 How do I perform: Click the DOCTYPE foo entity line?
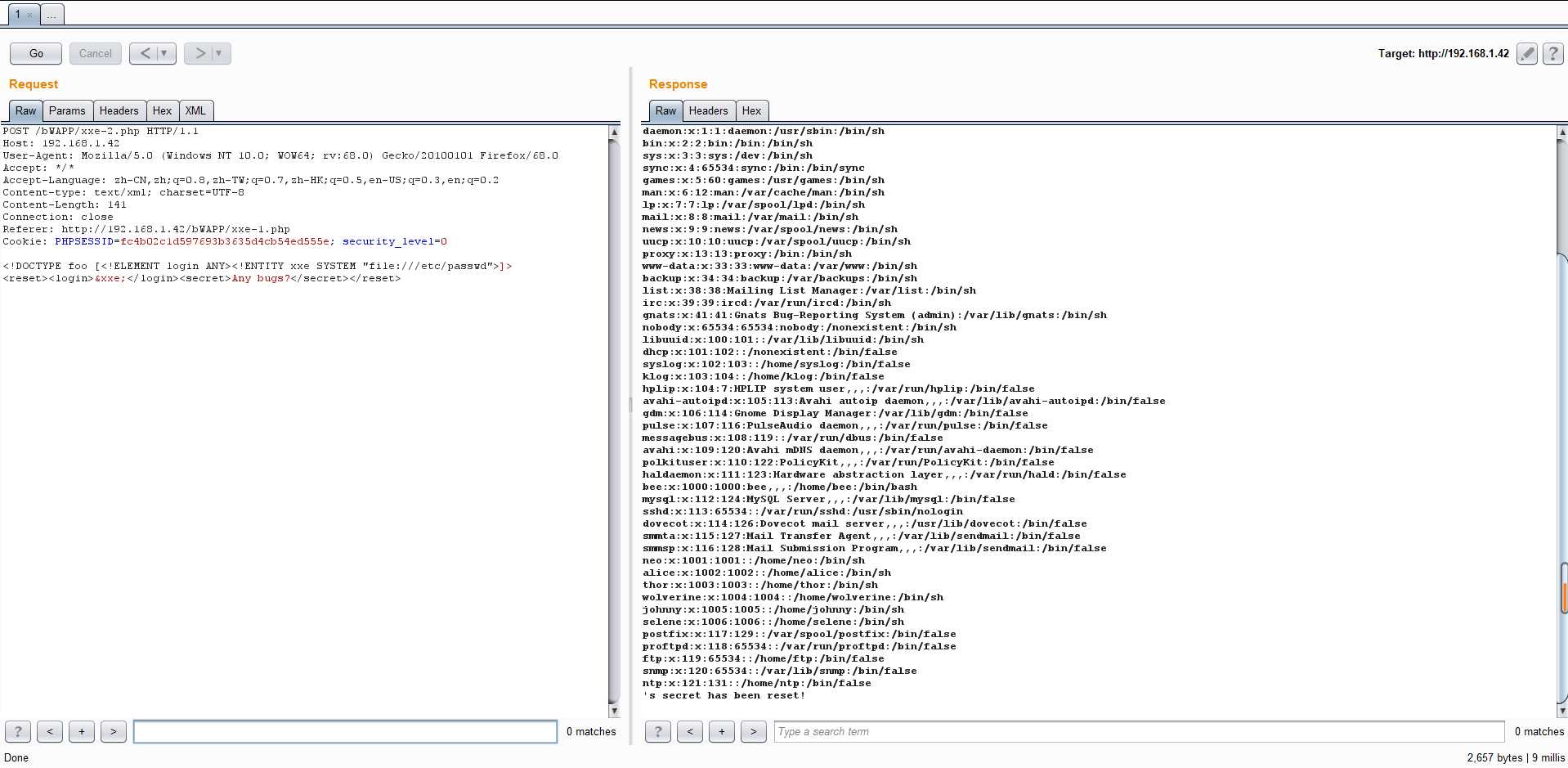(258, 266)
